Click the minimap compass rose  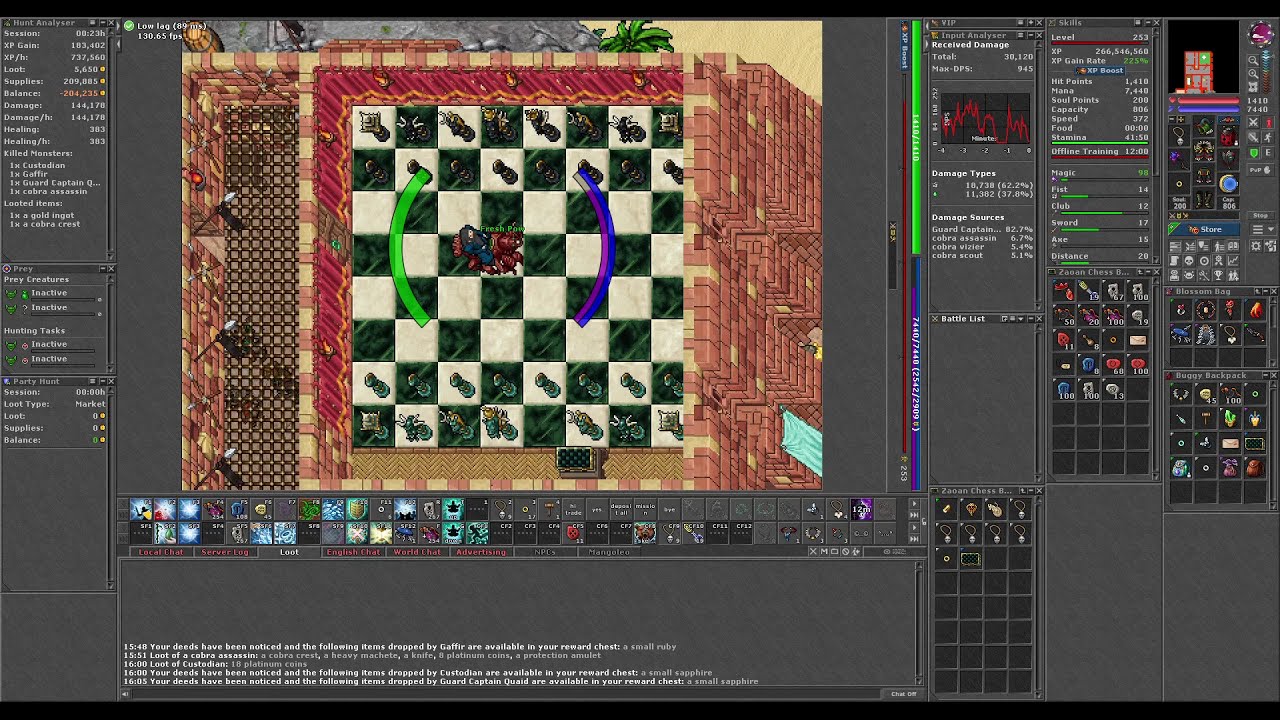(1260, 34)
